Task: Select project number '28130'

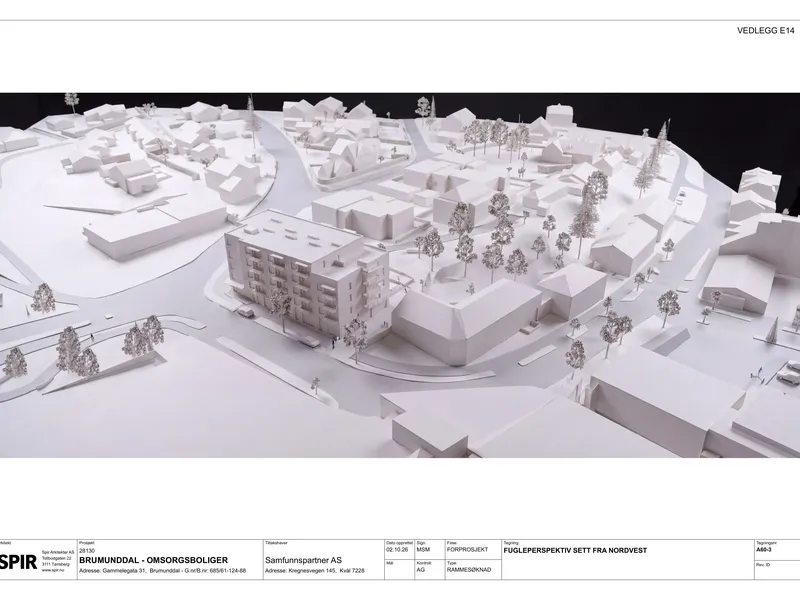Action: 87,551
